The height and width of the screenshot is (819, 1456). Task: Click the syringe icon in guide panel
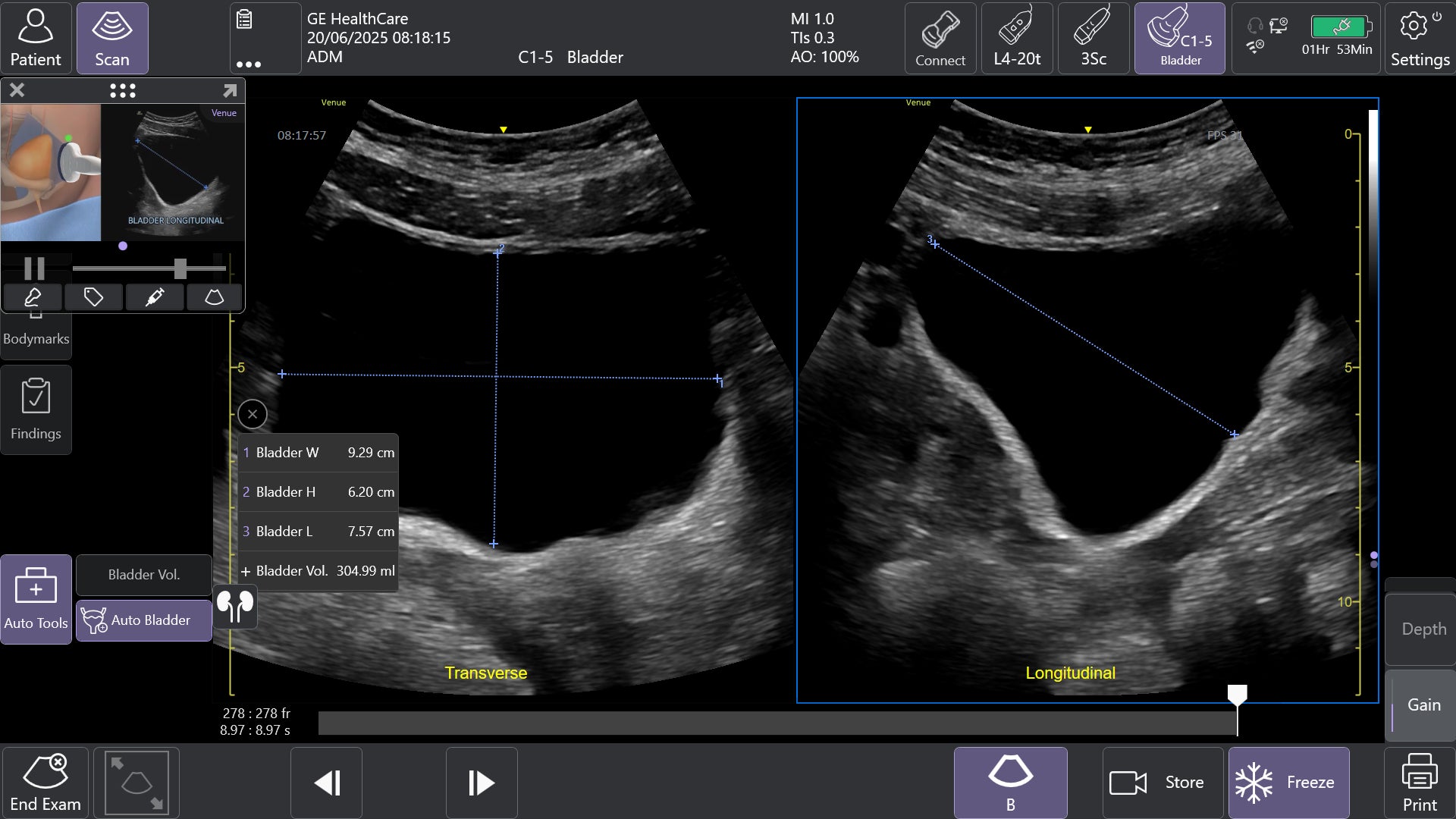coord(154,297)
